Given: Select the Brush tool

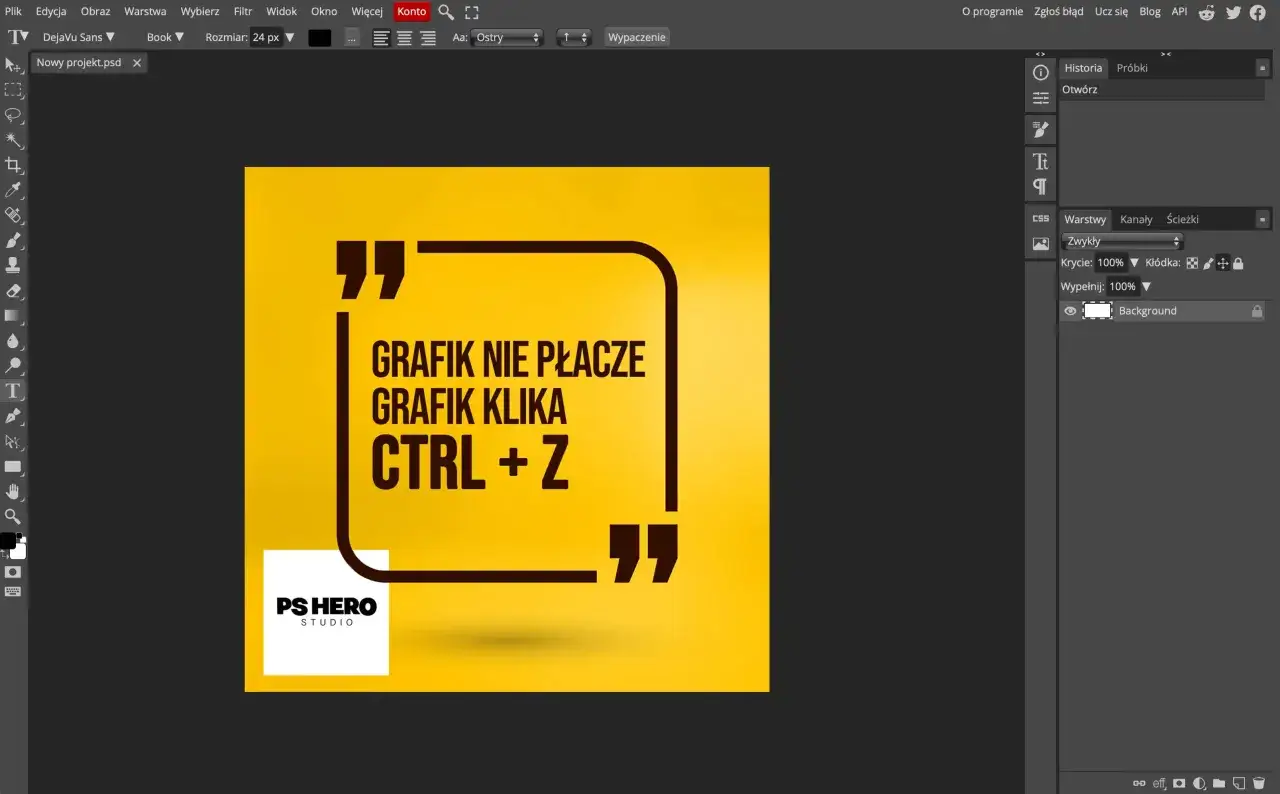Looking at the screenshot, I should coord(13,241).
